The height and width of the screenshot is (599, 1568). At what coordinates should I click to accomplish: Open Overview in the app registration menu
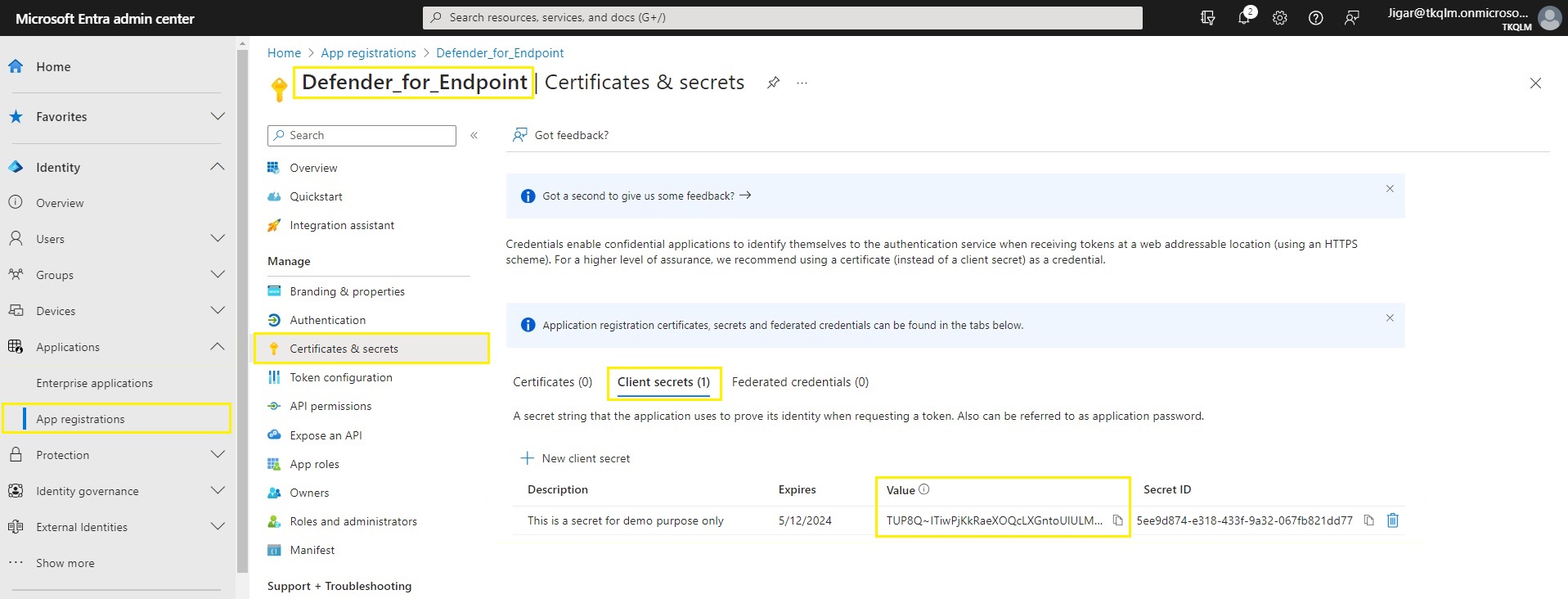pos(313,168)
